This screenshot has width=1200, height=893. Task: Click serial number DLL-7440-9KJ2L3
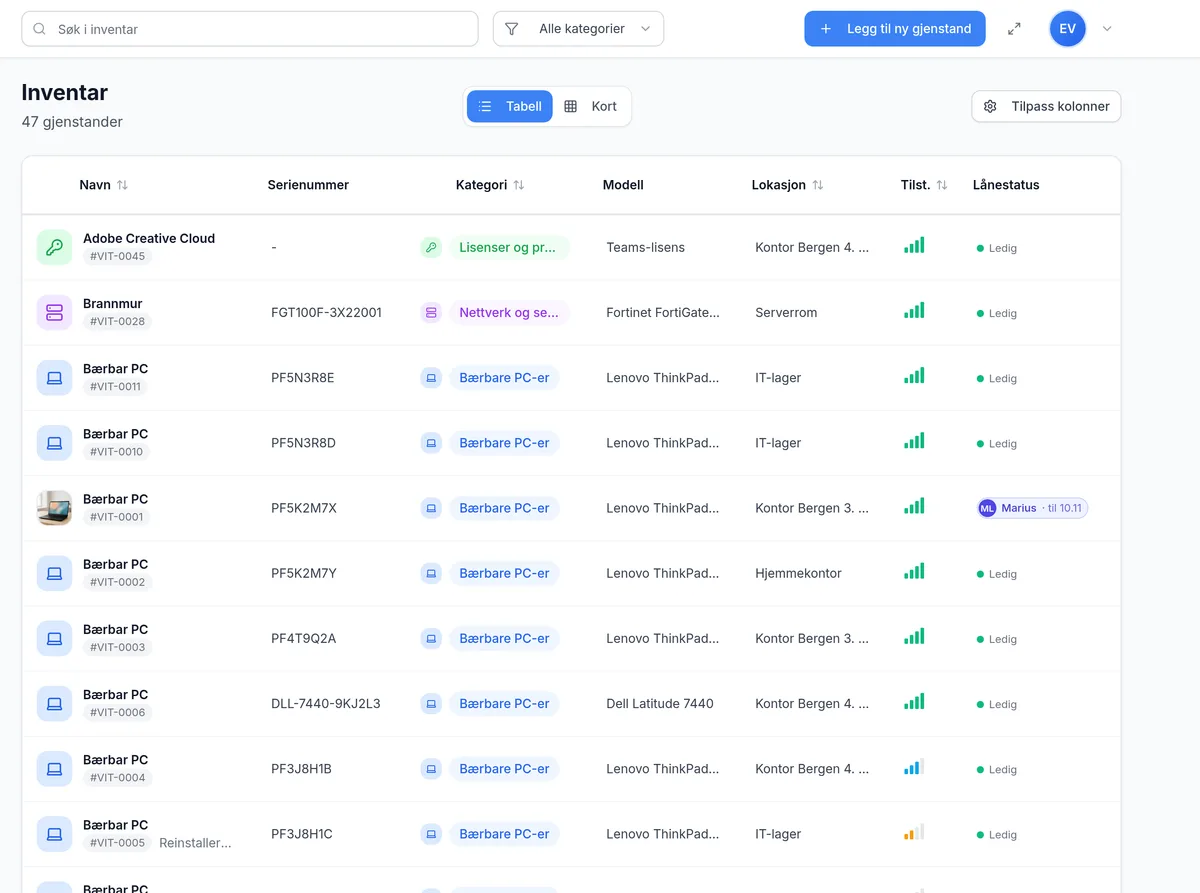coord(326,703)
